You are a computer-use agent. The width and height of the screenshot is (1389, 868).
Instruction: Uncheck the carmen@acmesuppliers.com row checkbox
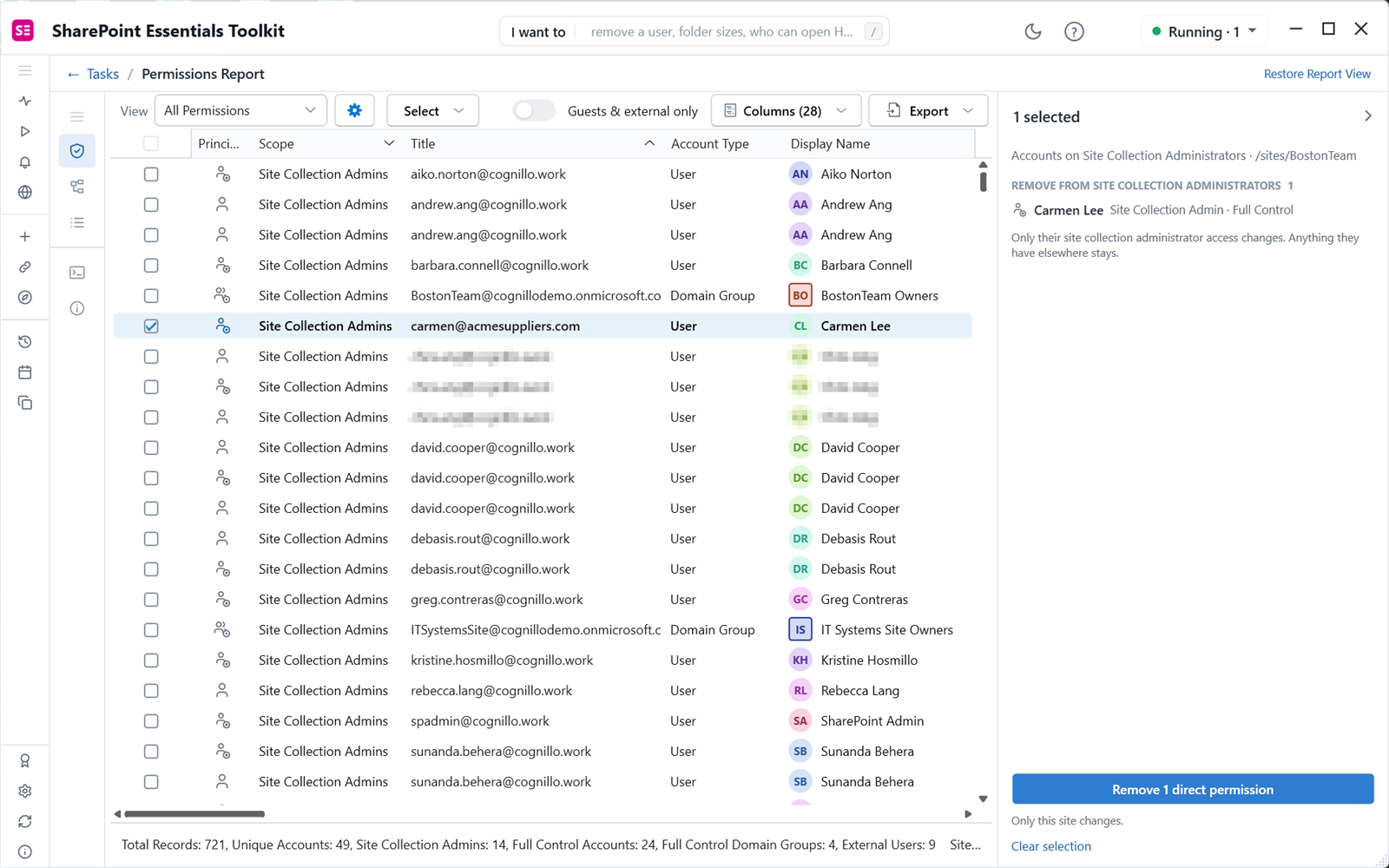point(151,326)
